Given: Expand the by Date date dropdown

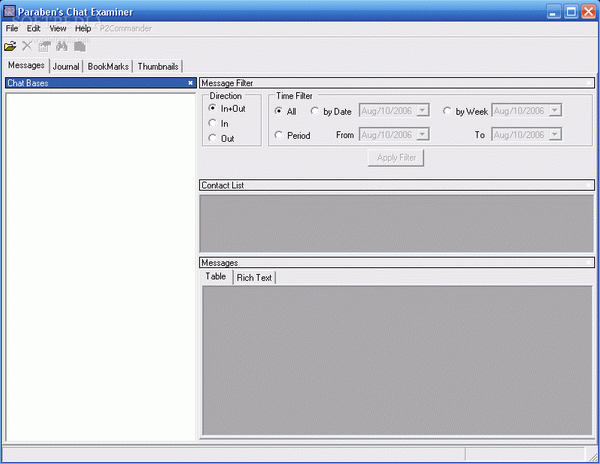Looking at the screenshot, I should coord(422,111).
